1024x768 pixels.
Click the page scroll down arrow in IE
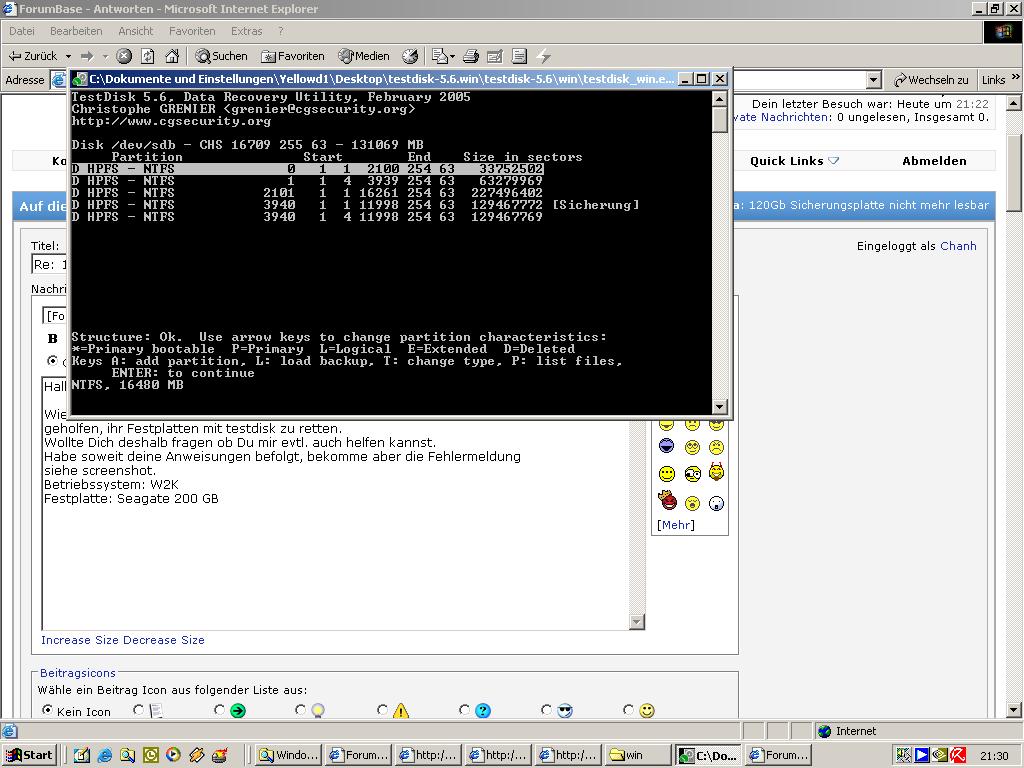click(1014, 710)
